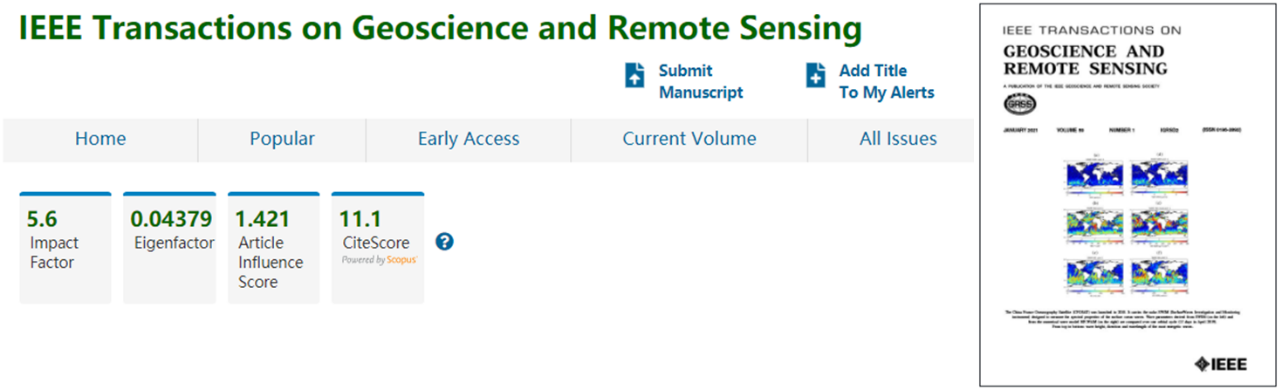The height and width of the screenshot is (390, 1282).
Task: Select the Article Influence Score card
Action: (274, 247)
